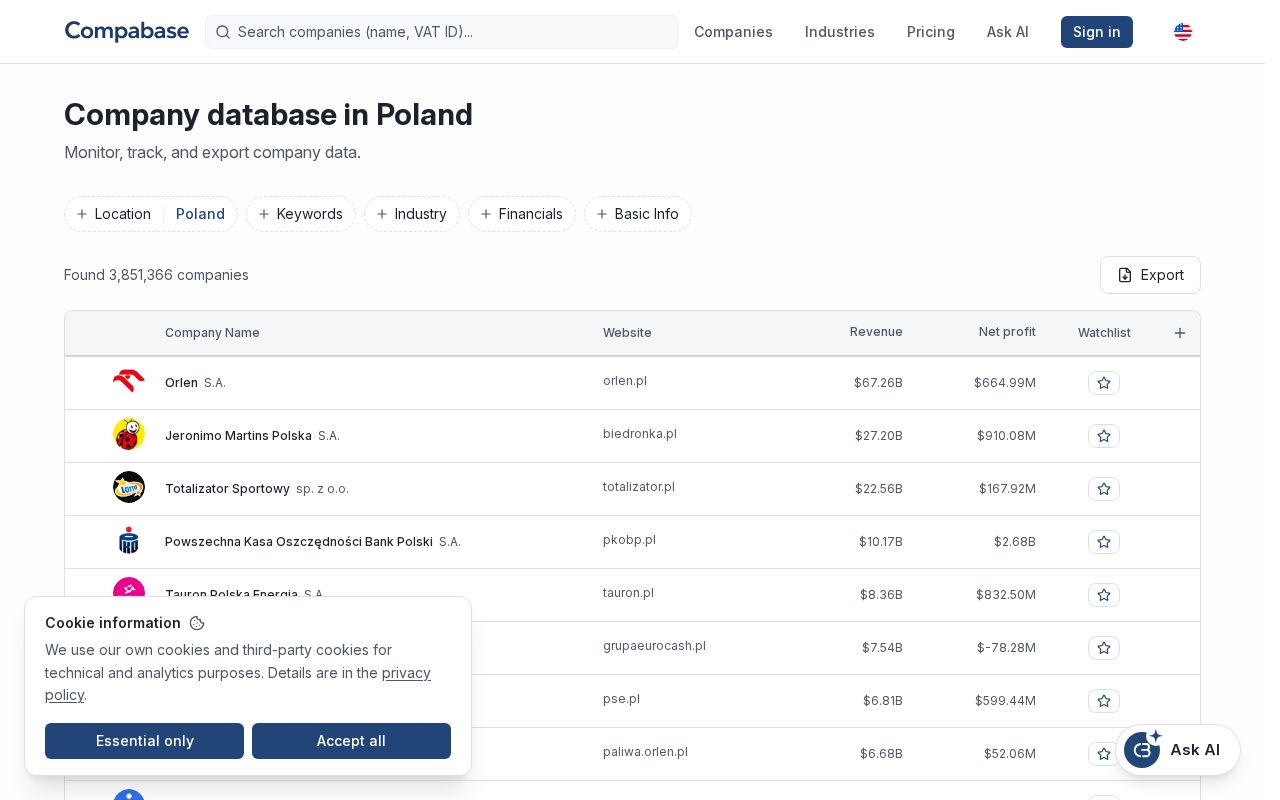
Task: Star grupaeurocash.pl row for watchlist
Action: tap(1104, 648)
